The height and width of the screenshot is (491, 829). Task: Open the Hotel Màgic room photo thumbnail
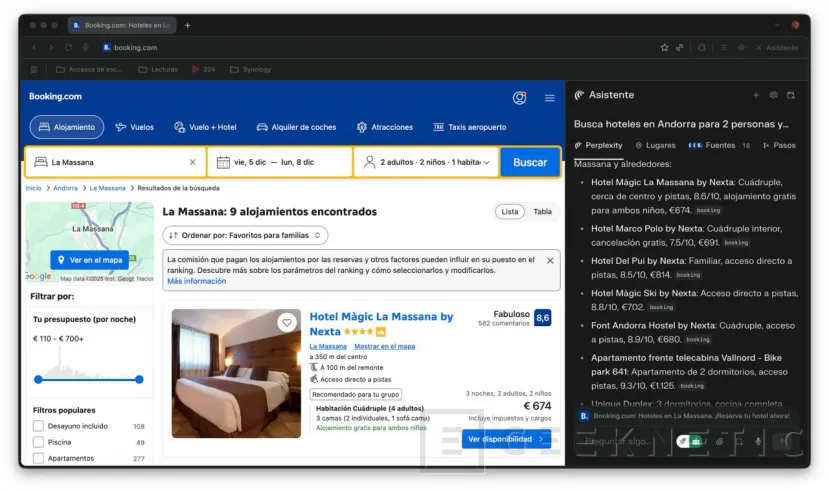pyautogui.click(x=236, y=373)
